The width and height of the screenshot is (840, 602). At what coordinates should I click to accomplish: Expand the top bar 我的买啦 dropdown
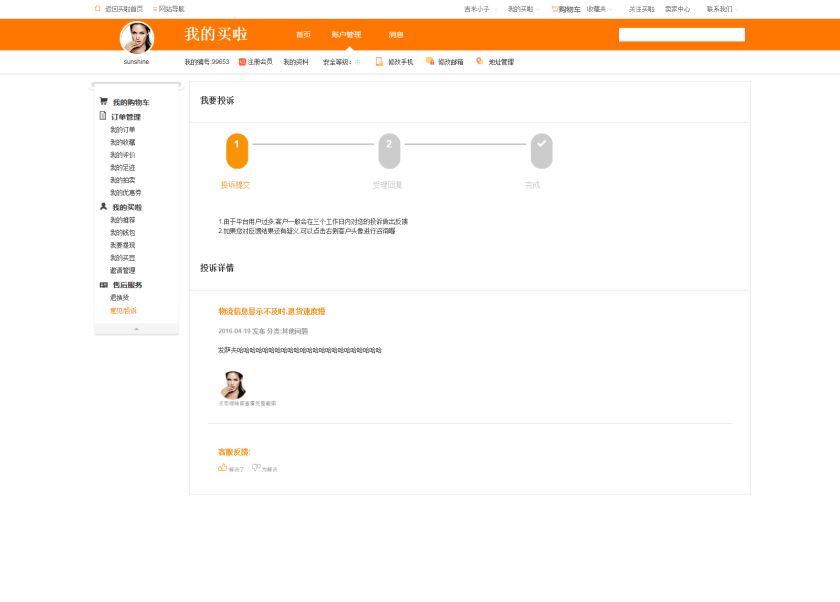[523, 9]
